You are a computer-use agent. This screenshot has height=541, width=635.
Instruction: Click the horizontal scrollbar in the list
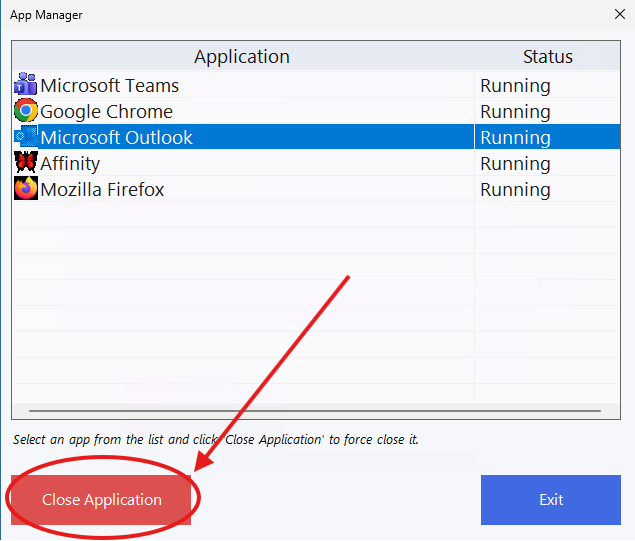point(317,410)
